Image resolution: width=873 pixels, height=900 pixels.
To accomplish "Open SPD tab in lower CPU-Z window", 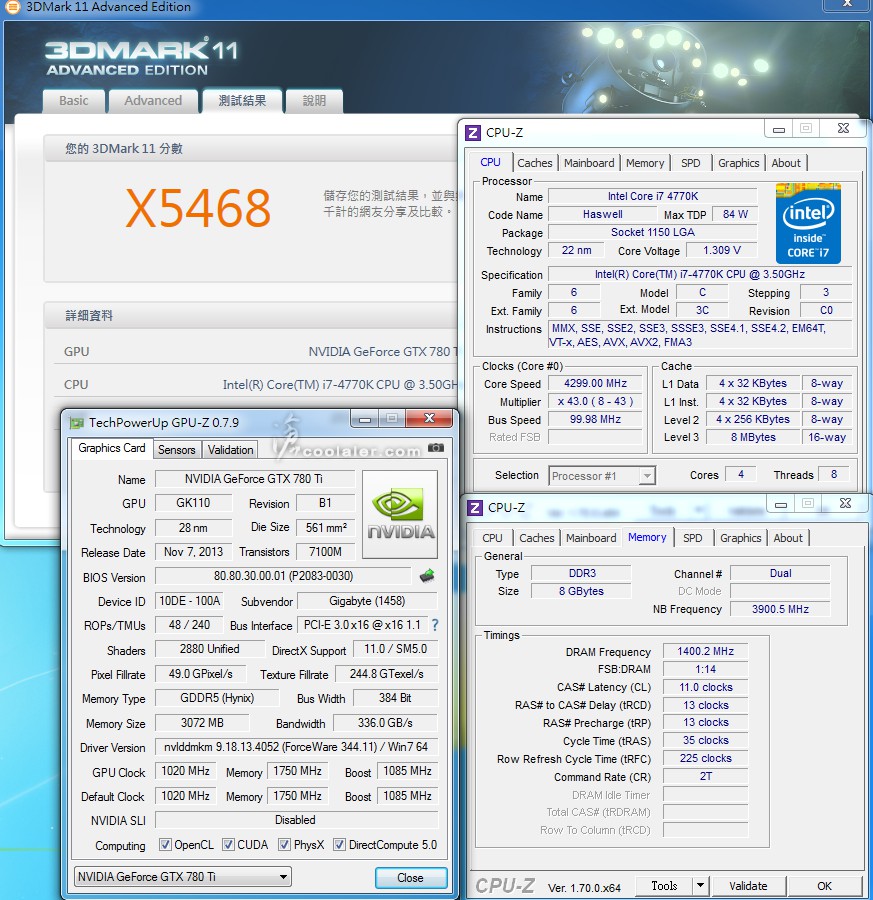I will [x=693, y=538].
